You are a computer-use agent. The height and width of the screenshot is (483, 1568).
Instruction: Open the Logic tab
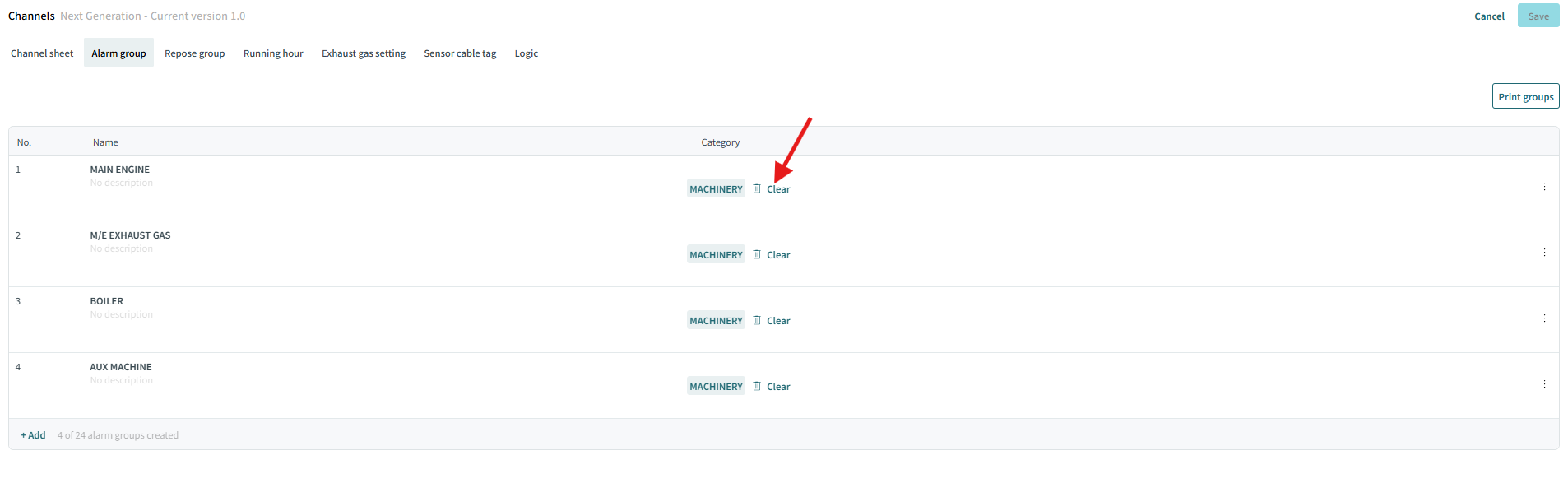coord(527,53)
